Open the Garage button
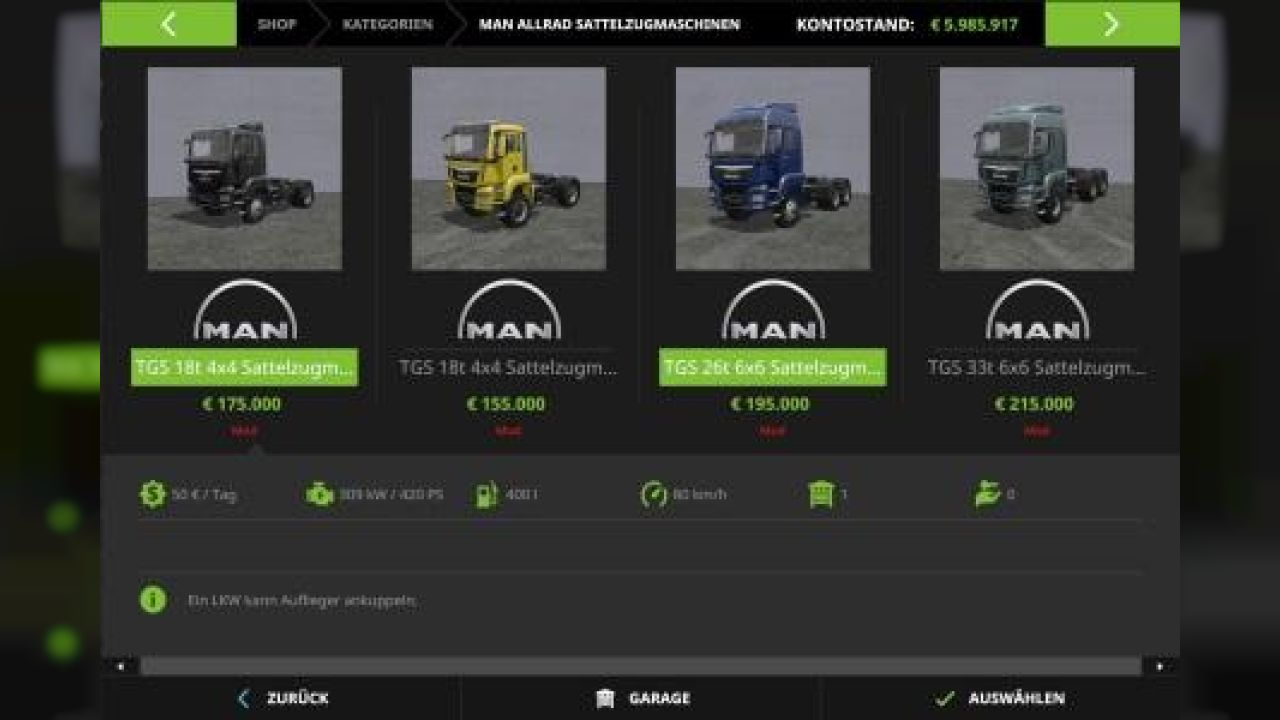 tap(641, 699)
